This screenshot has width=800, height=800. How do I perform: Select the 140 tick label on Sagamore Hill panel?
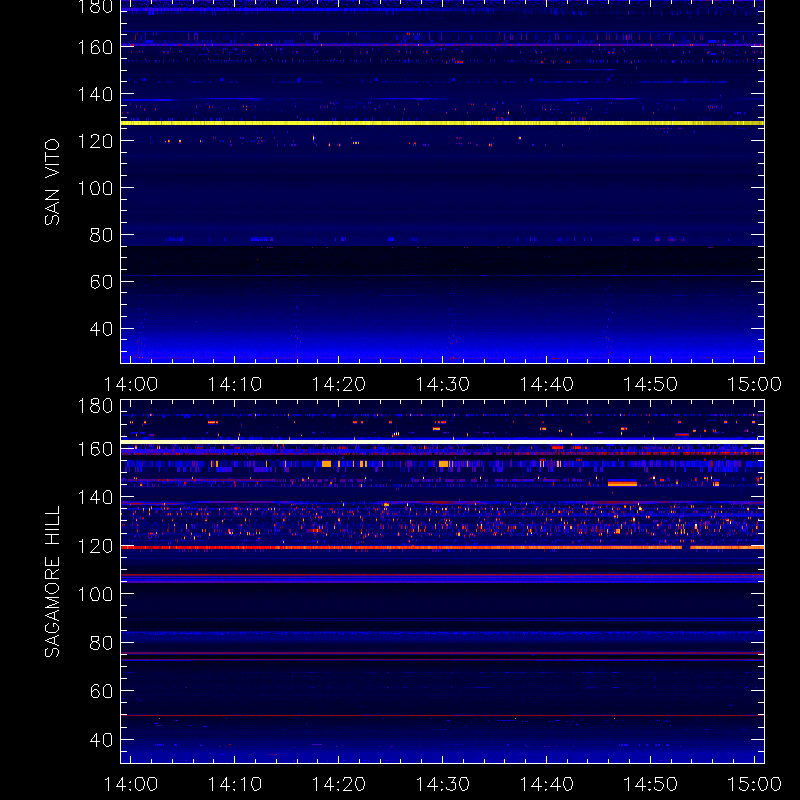click(x=95, y=497)
